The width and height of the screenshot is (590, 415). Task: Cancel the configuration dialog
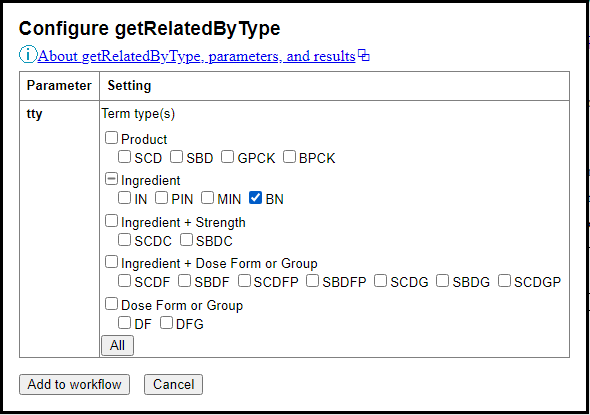coord(173,385)
